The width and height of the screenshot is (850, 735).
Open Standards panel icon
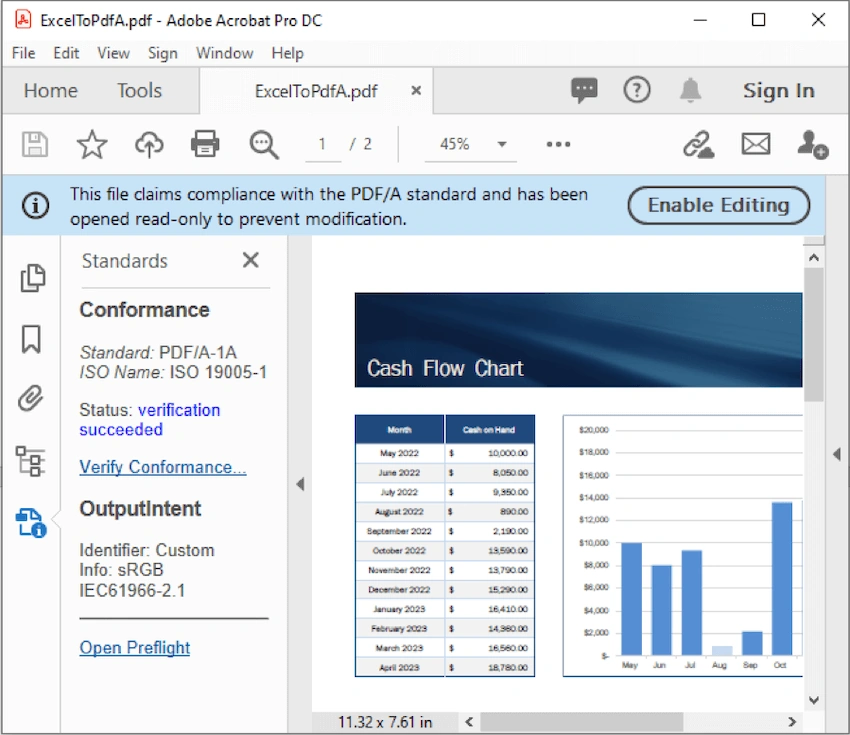pos(31,523)
